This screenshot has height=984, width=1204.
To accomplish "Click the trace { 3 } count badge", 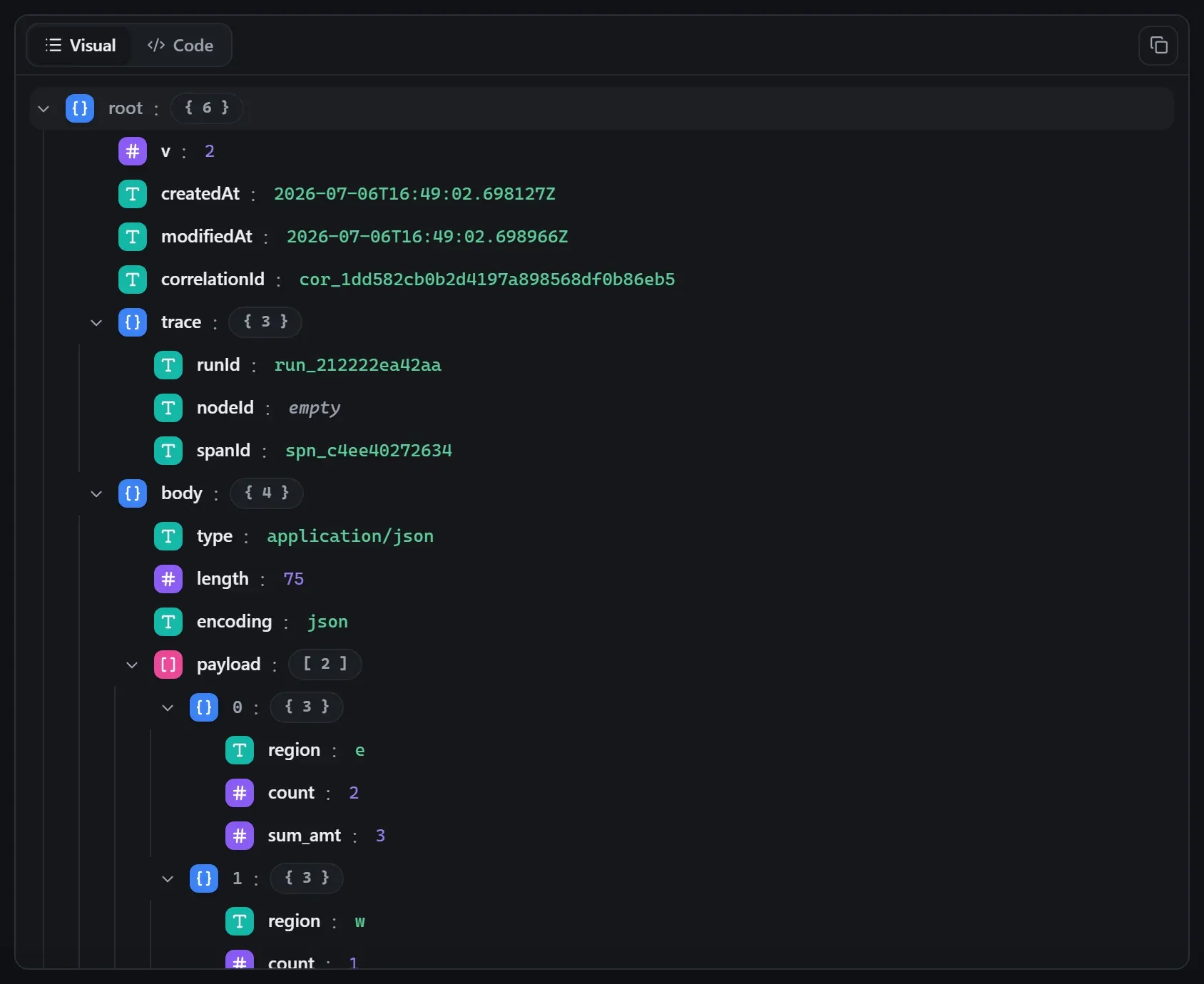I will click(265, 322).
